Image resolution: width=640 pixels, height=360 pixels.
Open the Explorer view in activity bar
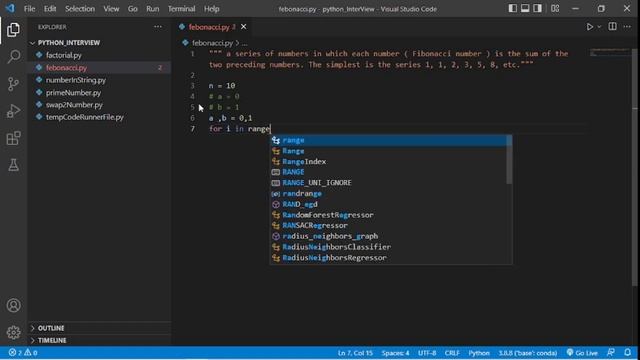[x=13, y=30]
